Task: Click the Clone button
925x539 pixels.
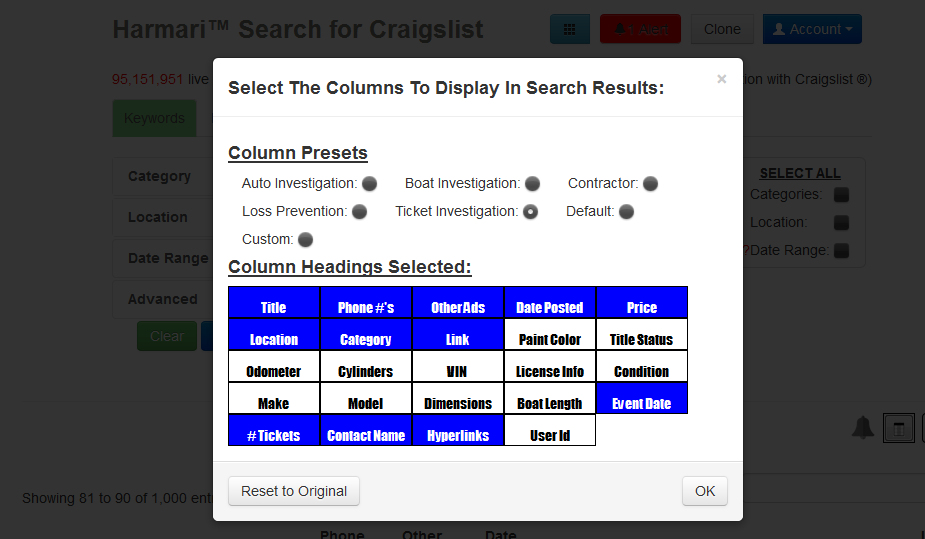Action: point(722,29)
